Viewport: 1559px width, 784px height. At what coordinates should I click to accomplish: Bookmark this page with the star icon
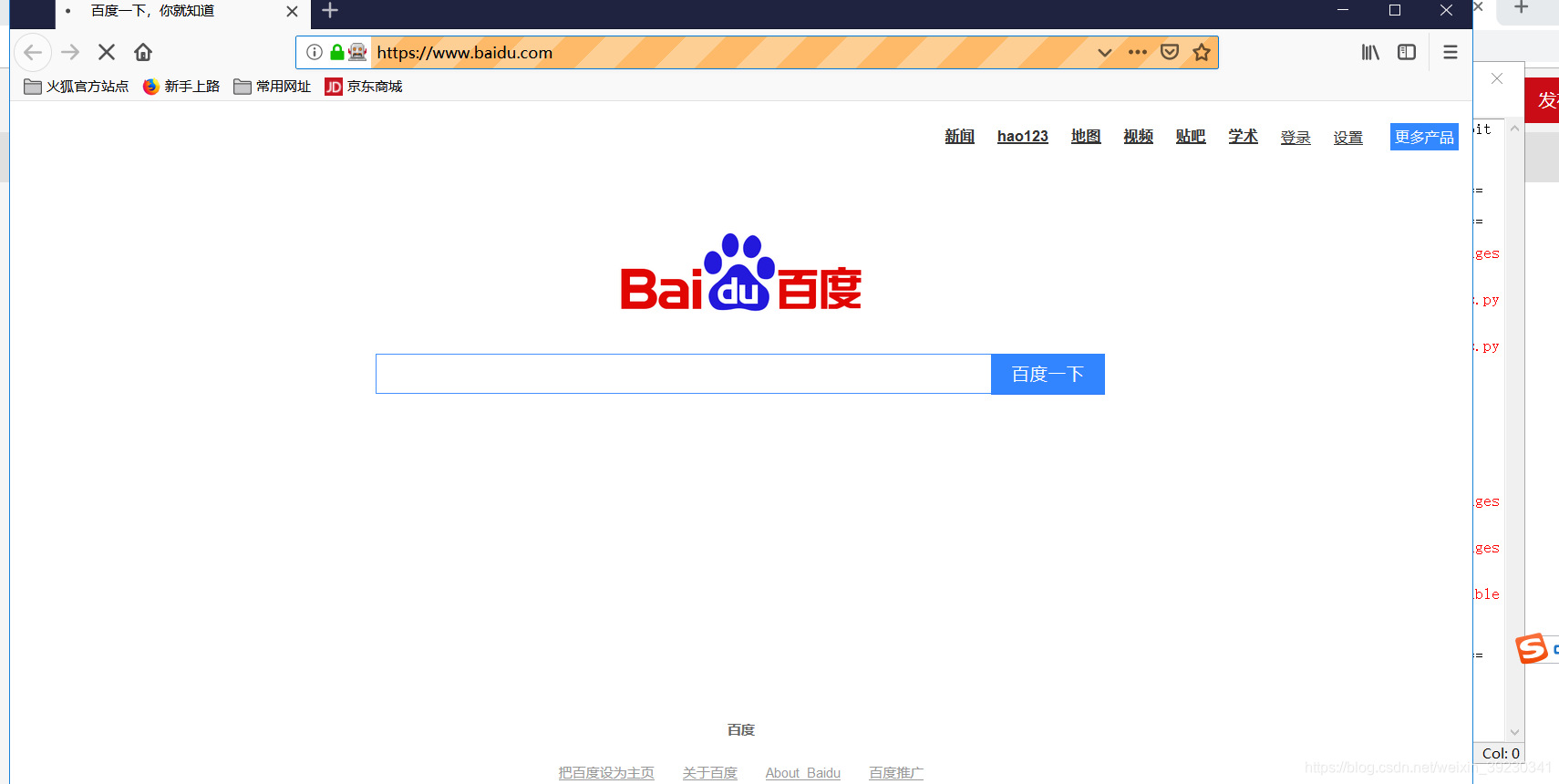point(1202,52)
